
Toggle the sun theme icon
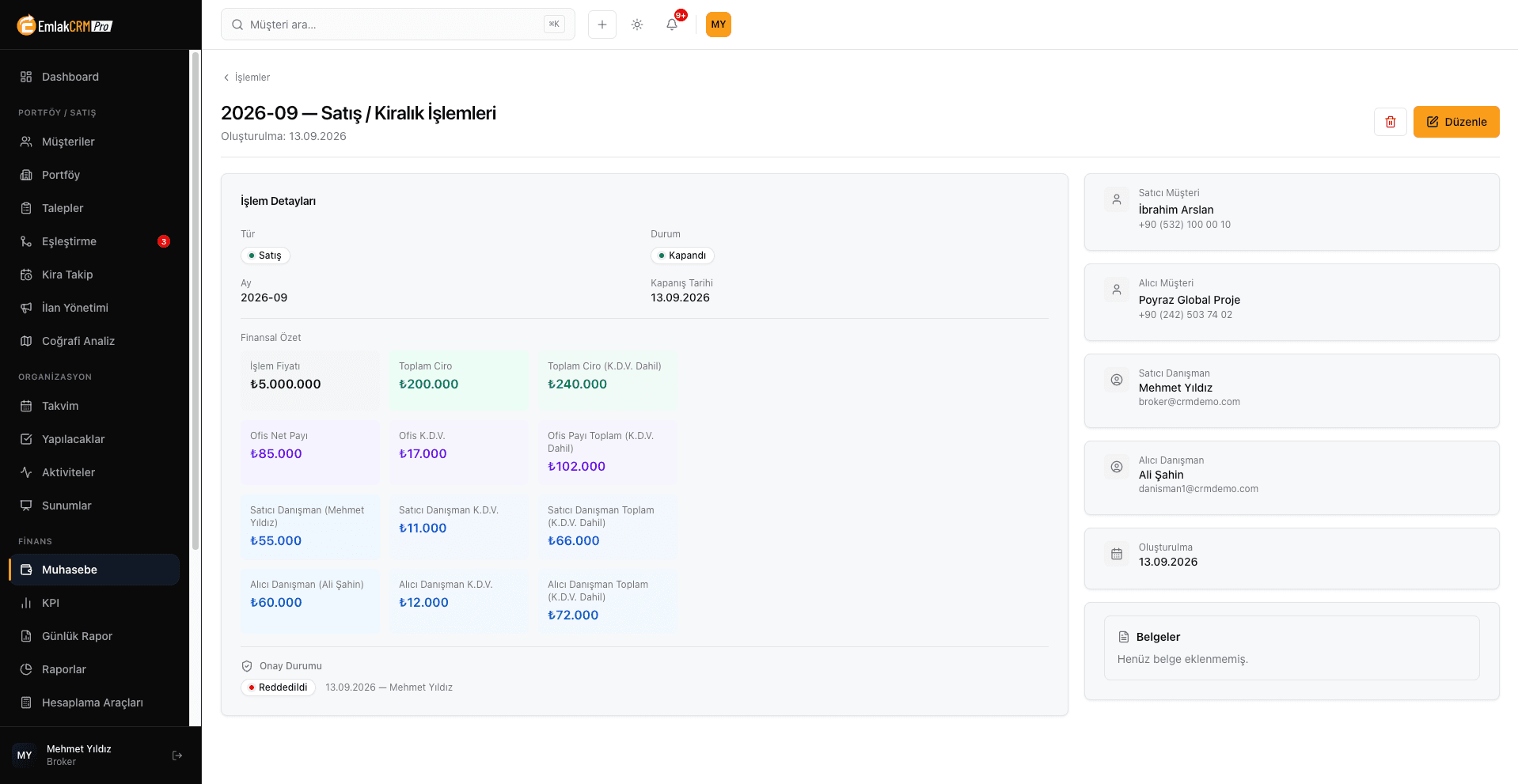tap(637, 25)
